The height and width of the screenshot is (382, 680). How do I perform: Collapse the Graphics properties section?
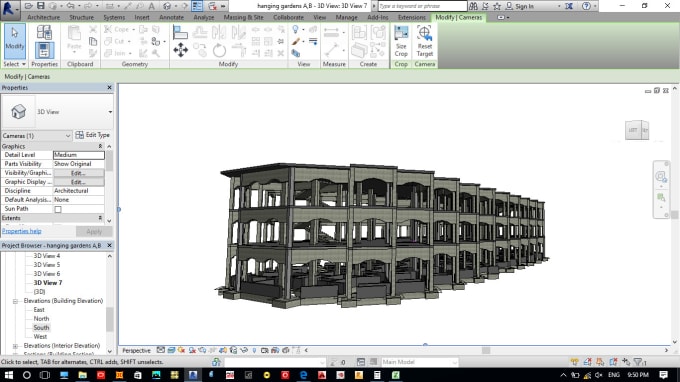click(x=100, y=146)
